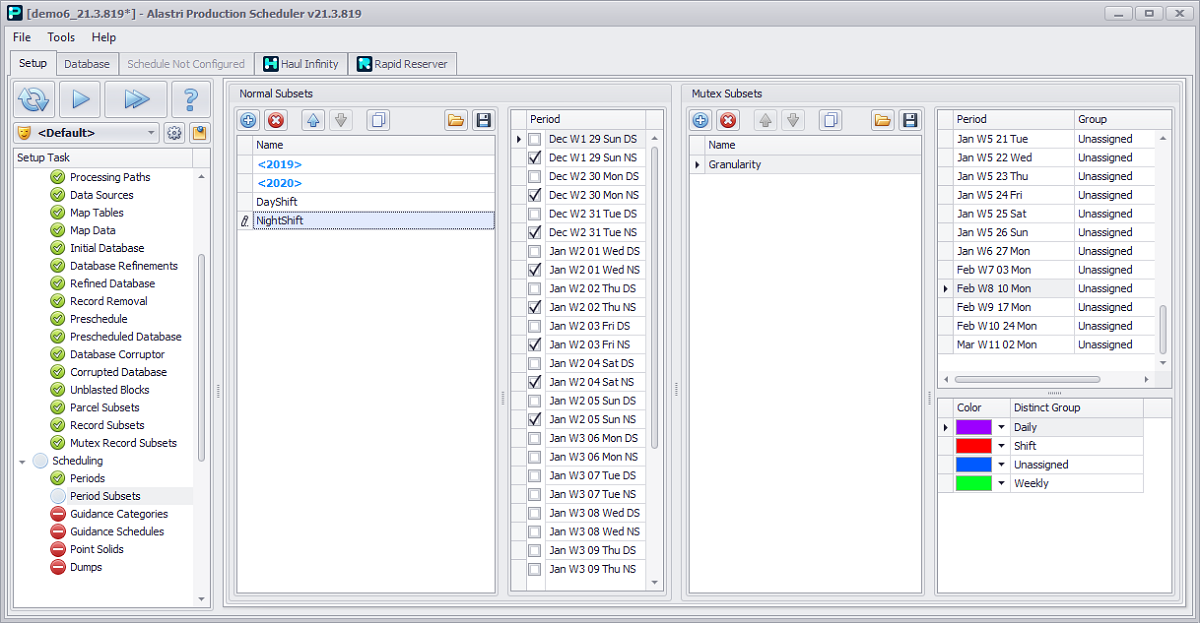Image resolution: width=1200 pixels, height=623 pixels.
Task: Open help via the question mark icon
Action: (190, 99)
